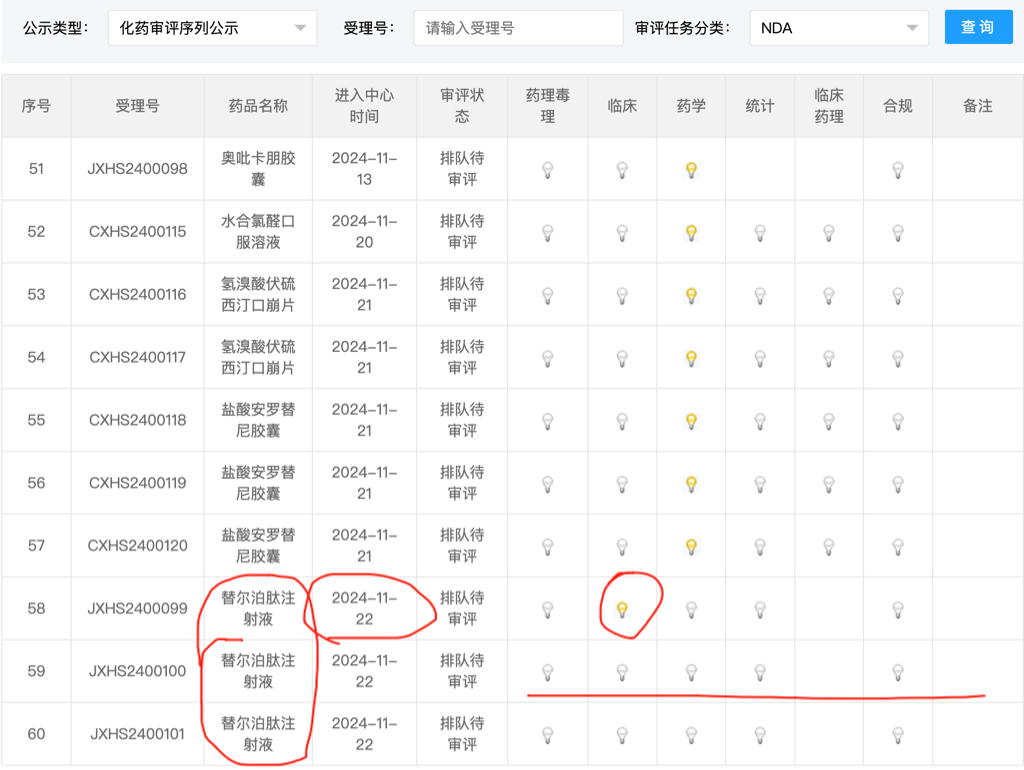
Task: Click acceptance number CXHS2400120
Action: coord(137,545)
